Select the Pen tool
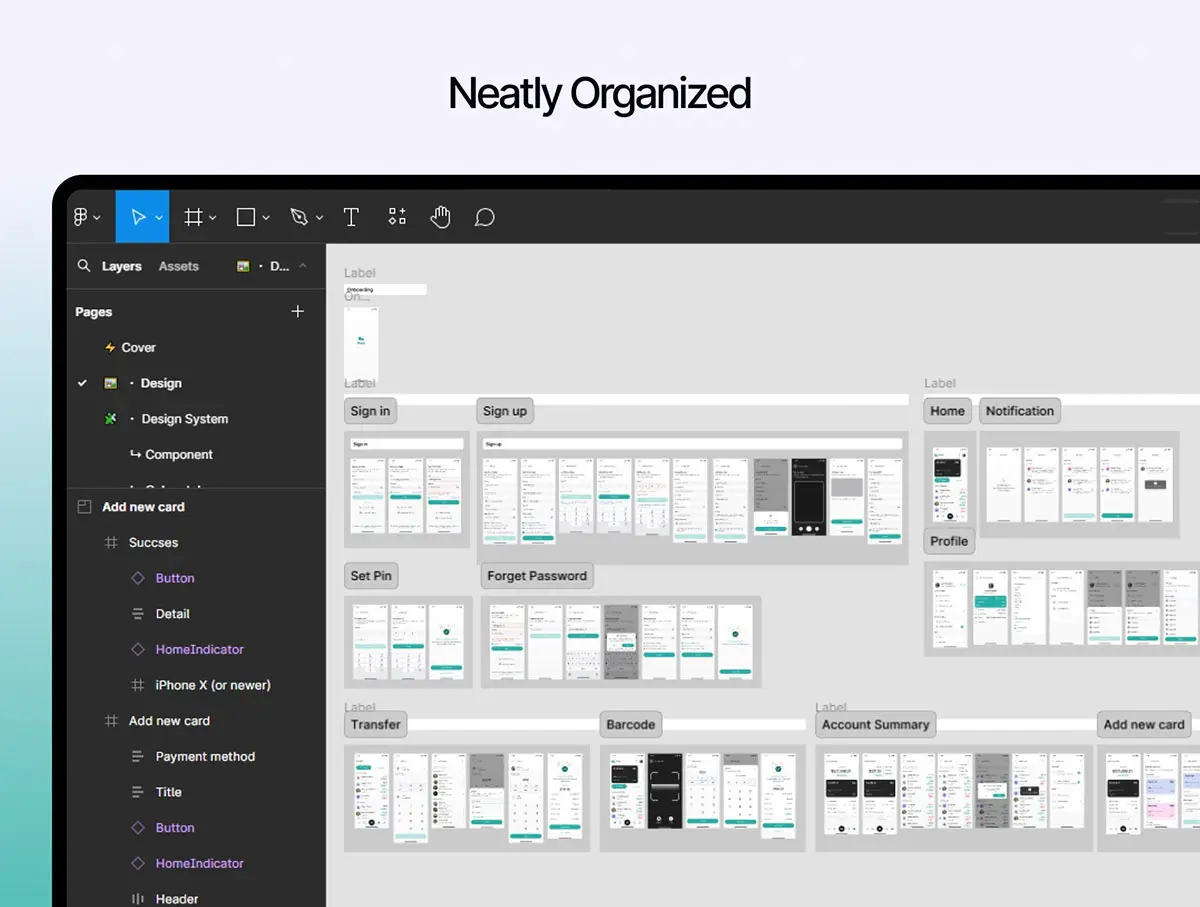1200x907 pixels. point(298,217)
